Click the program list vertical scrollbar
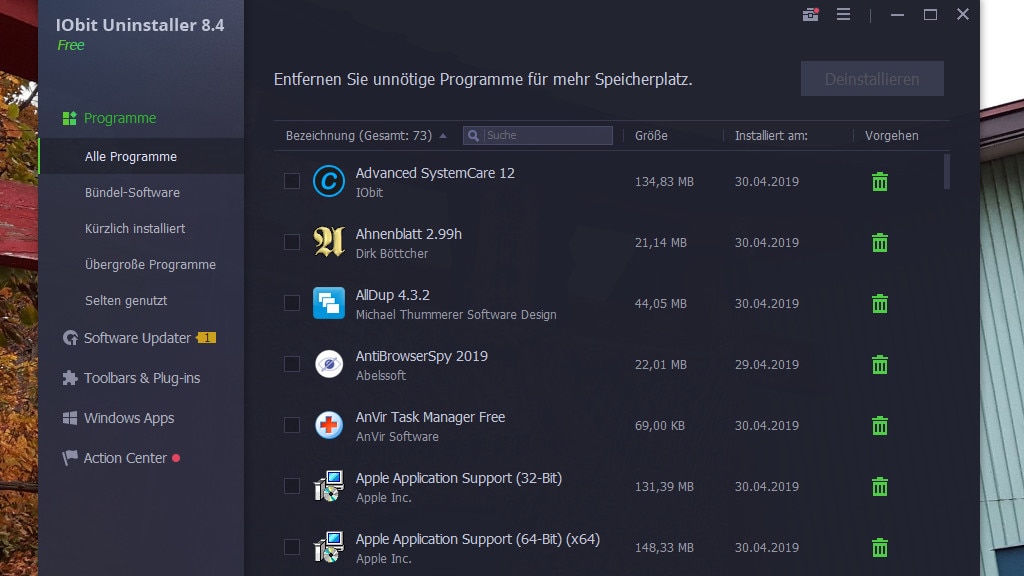Screen dimensions: 1024x576 [x=947, y=172]
